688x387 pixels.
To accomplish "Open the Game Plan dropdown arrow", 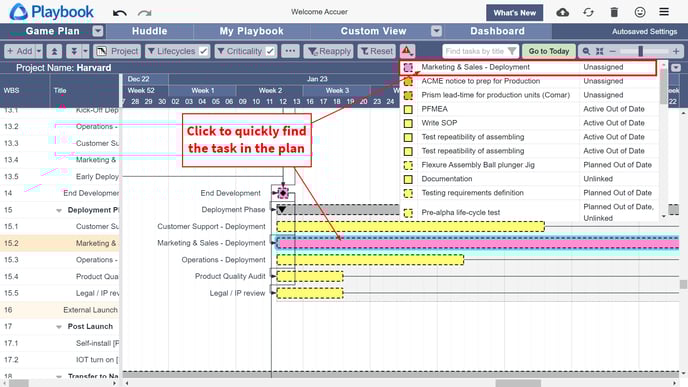I will pyautogui.click(x=98, y=31).
